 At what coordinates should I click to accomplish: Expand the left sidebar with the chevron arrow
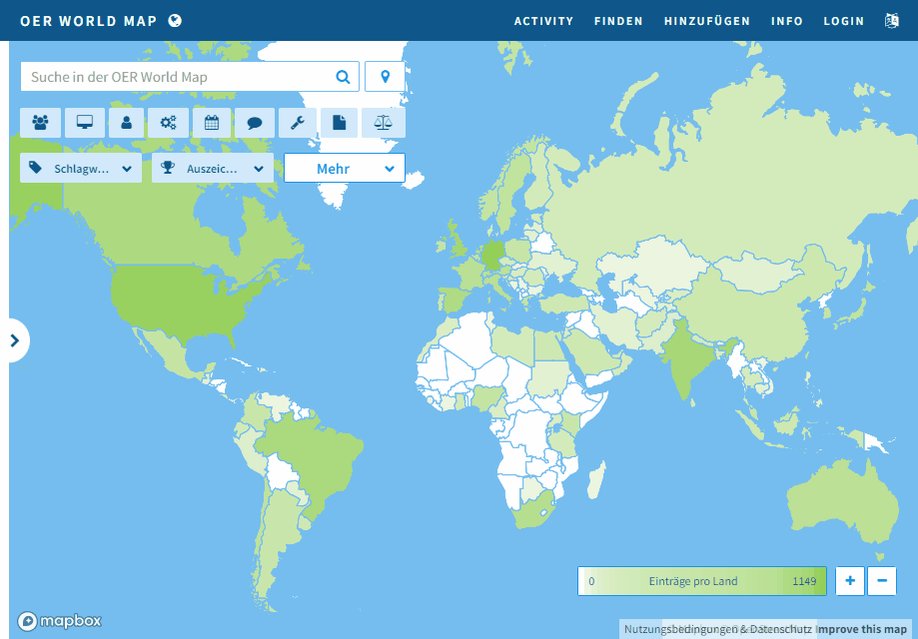click(16, 340)
